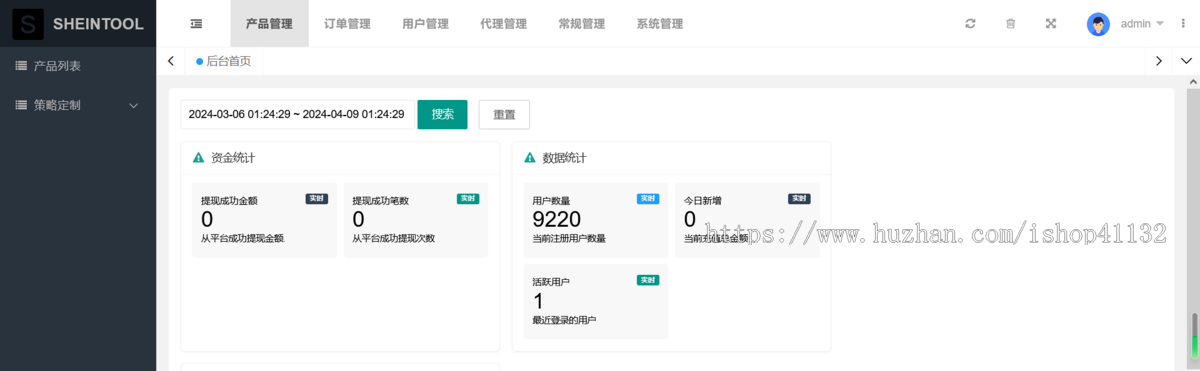This screenshot has width=1200, height=371.
Task: Click the 提现成功金额 stat card
Action: (264, 220)
